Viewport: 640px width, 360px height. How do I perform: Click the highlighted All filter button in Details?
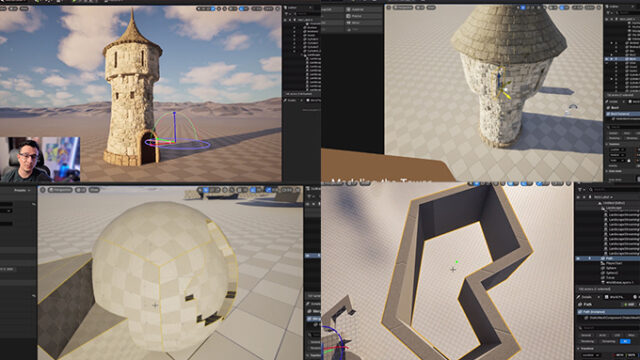pyautogui.click(x=624, y=341)
